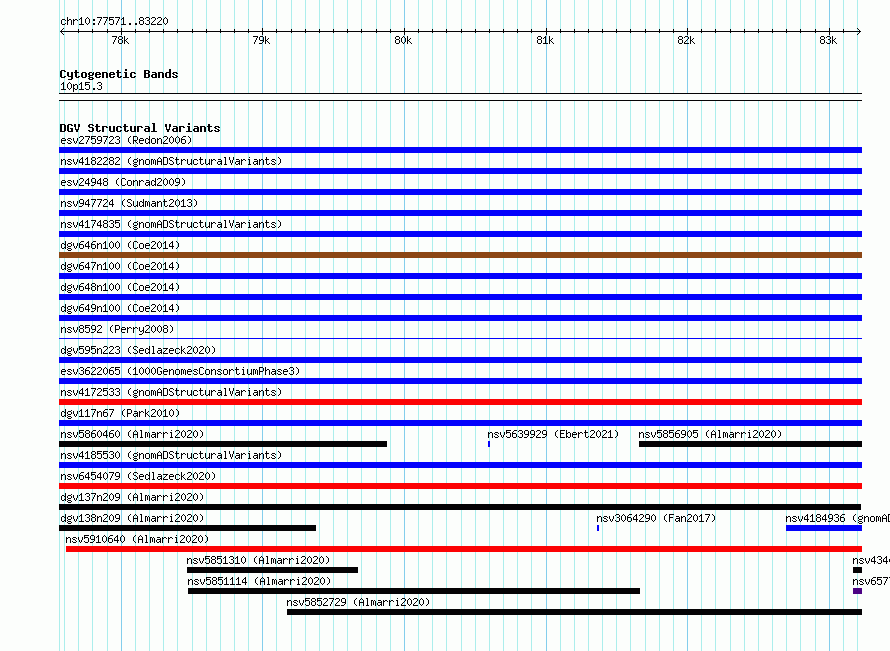Select the nsv5856905 (Almarri2020) bar
The image size is (890, 651).
[x=750, y=444]
